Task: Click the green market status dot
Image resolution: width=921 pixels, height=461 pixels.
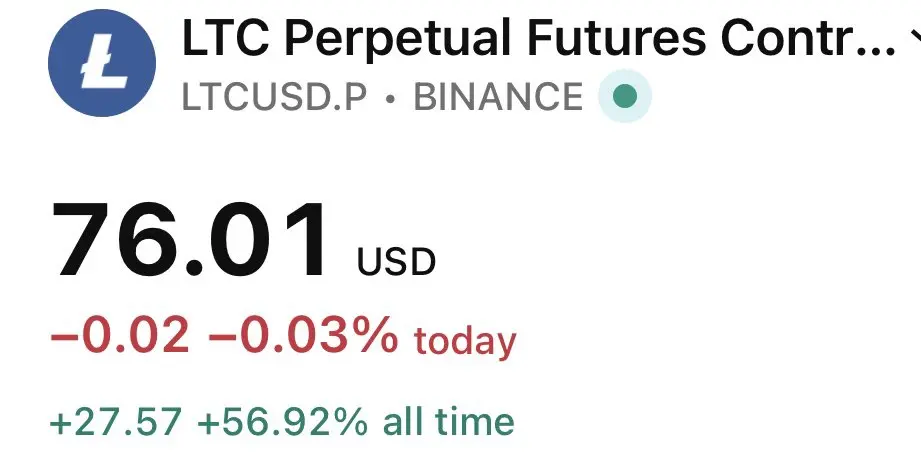Action: point(625,97)
